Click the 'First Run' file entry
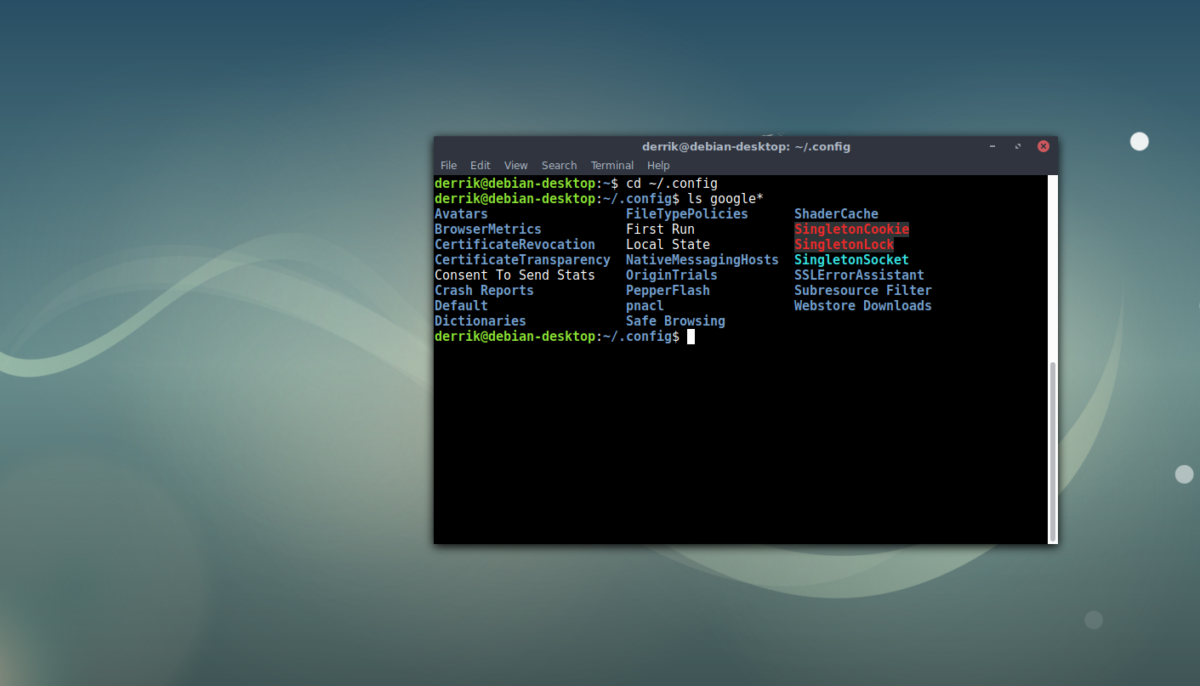 pyautogui.click(x=660, y=229)
